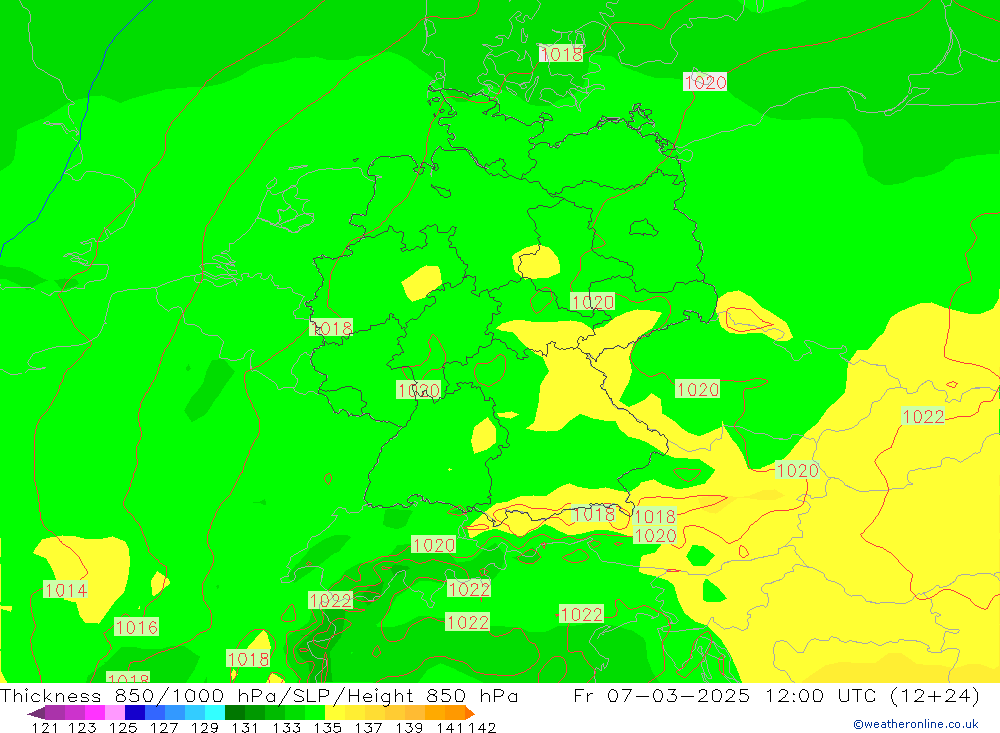Pick the light pink legend swatch above 125

[115, 713]
